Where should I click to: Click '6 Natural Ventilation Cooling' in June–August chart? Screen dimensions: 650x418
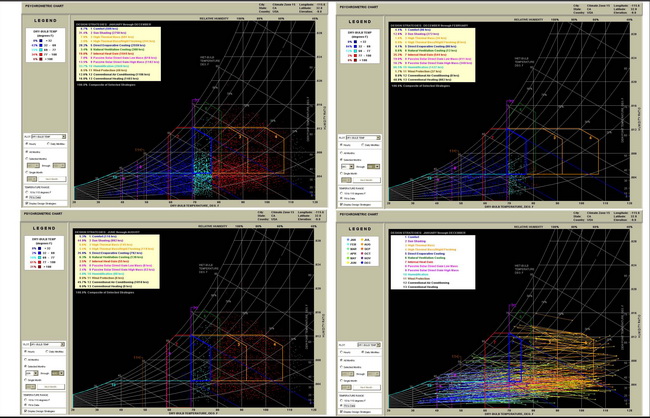(117, 257)
